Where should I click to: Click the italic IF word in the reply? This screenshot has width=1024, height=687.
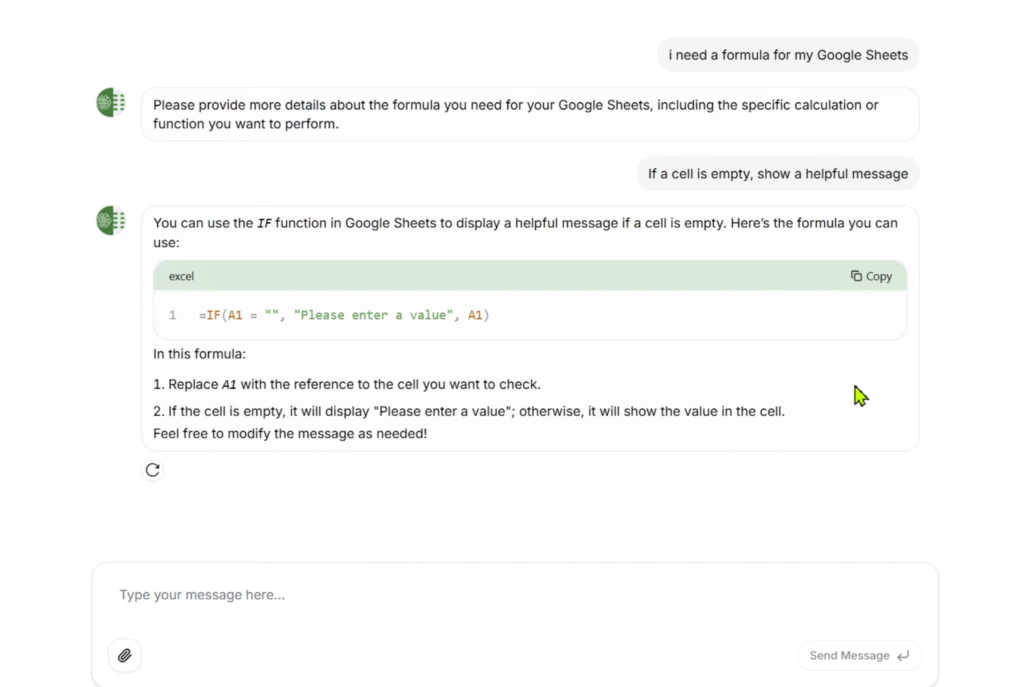coord(265,223)
